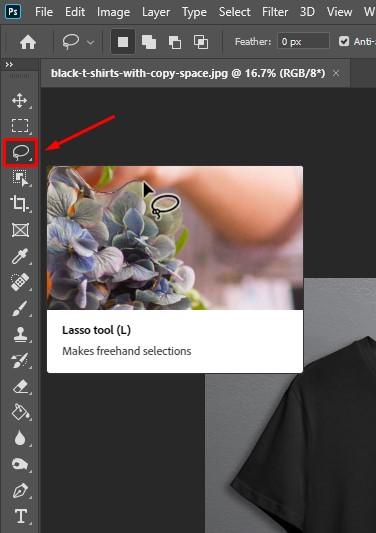Screen dimensions: 376x533
Task: Select the Spot Healing Brush tool
Action: click(20, 282)
